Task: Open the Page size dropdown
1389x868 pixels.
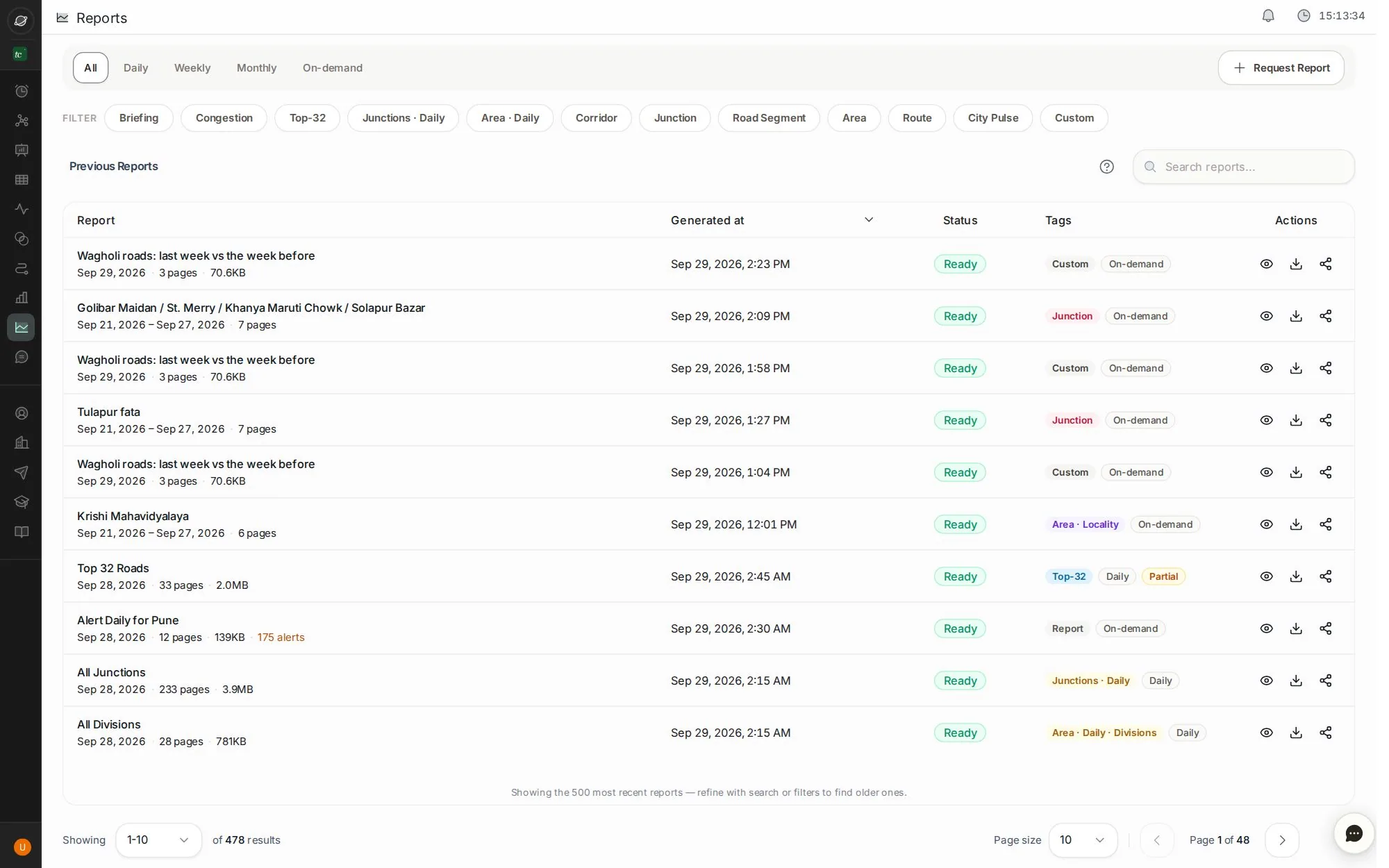Action: click(1083, 840)
